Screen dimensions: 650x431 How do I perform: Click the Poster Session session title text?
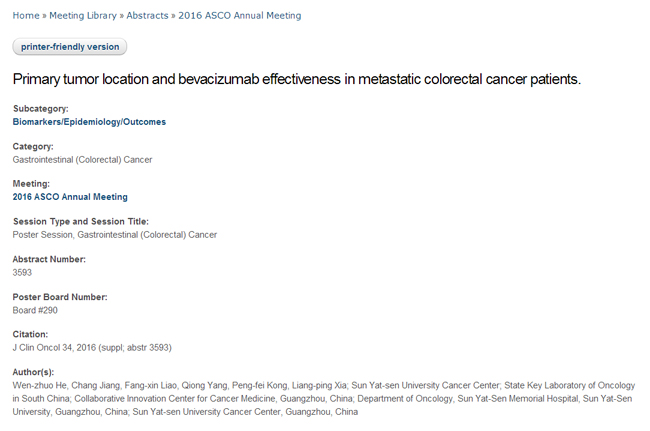coord(114,235)
